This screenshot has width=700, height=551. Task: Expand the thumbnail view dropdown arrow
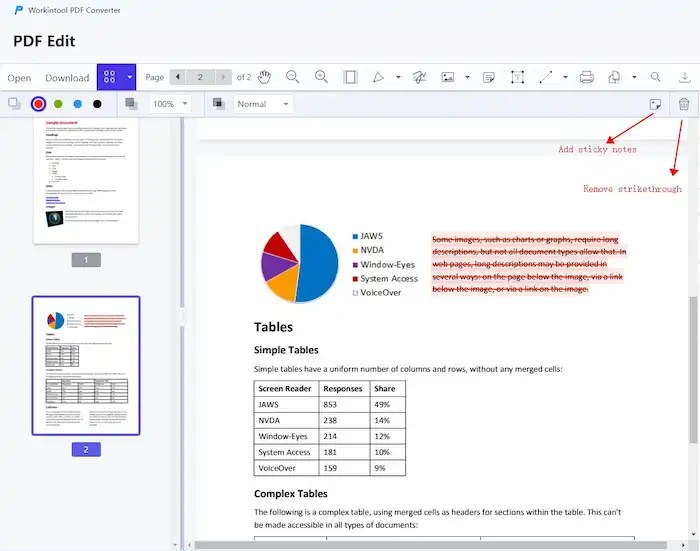pyautogui.click(x=129, y=77)
